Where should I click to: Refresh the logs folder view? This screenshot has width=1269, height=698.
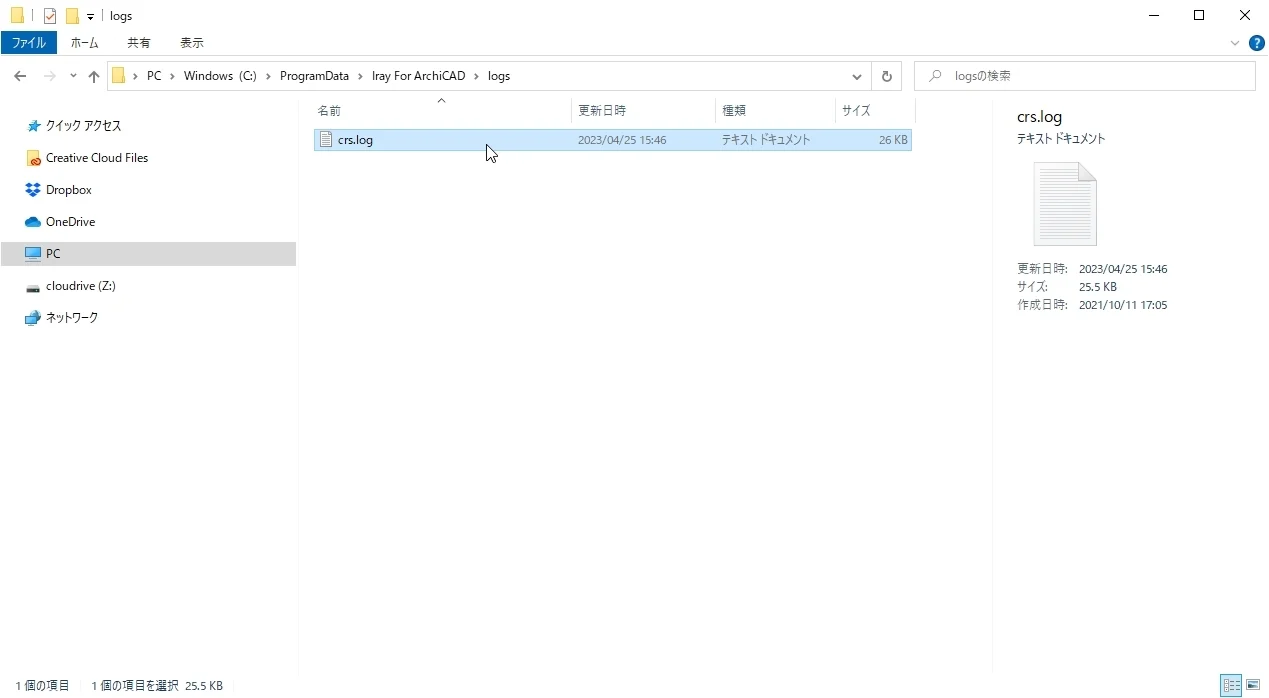tap(886, 76)
